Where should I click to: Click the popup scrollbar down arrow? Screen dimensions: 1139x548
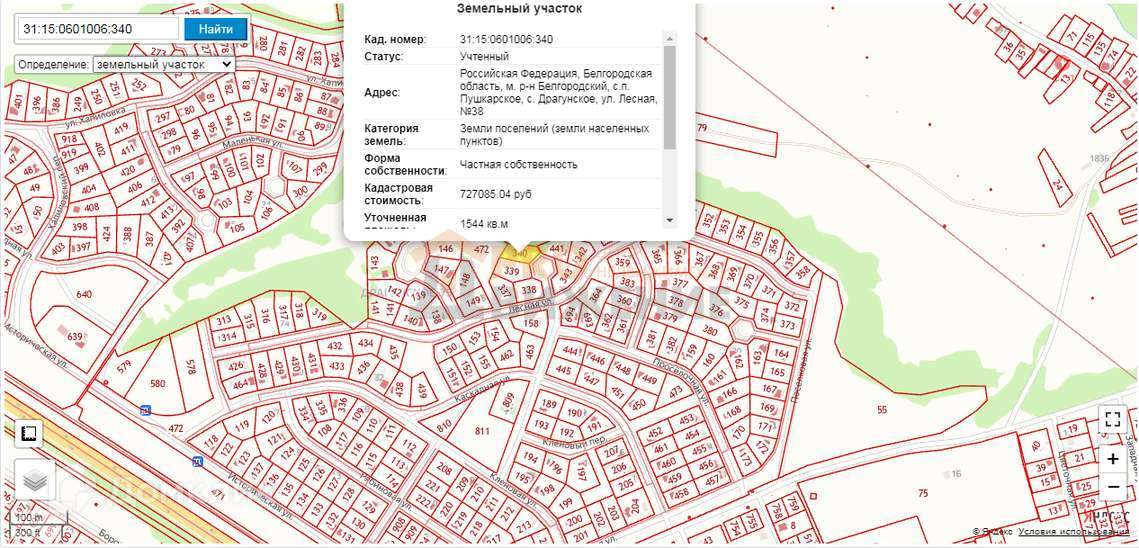pos(670,220)
